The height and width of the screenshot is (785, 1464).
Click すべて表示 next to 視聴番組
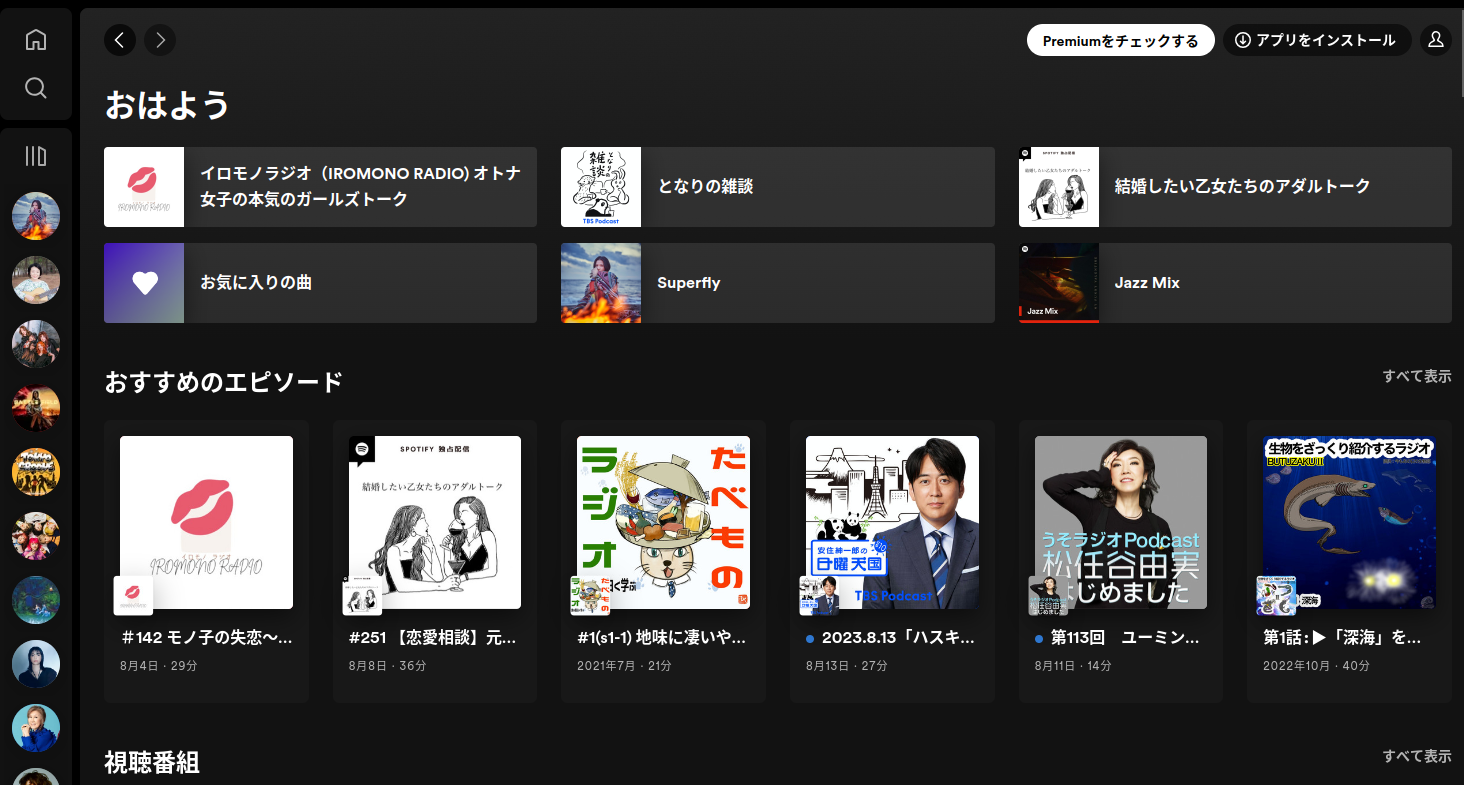pyautogui.click(x=1417, y=756)
